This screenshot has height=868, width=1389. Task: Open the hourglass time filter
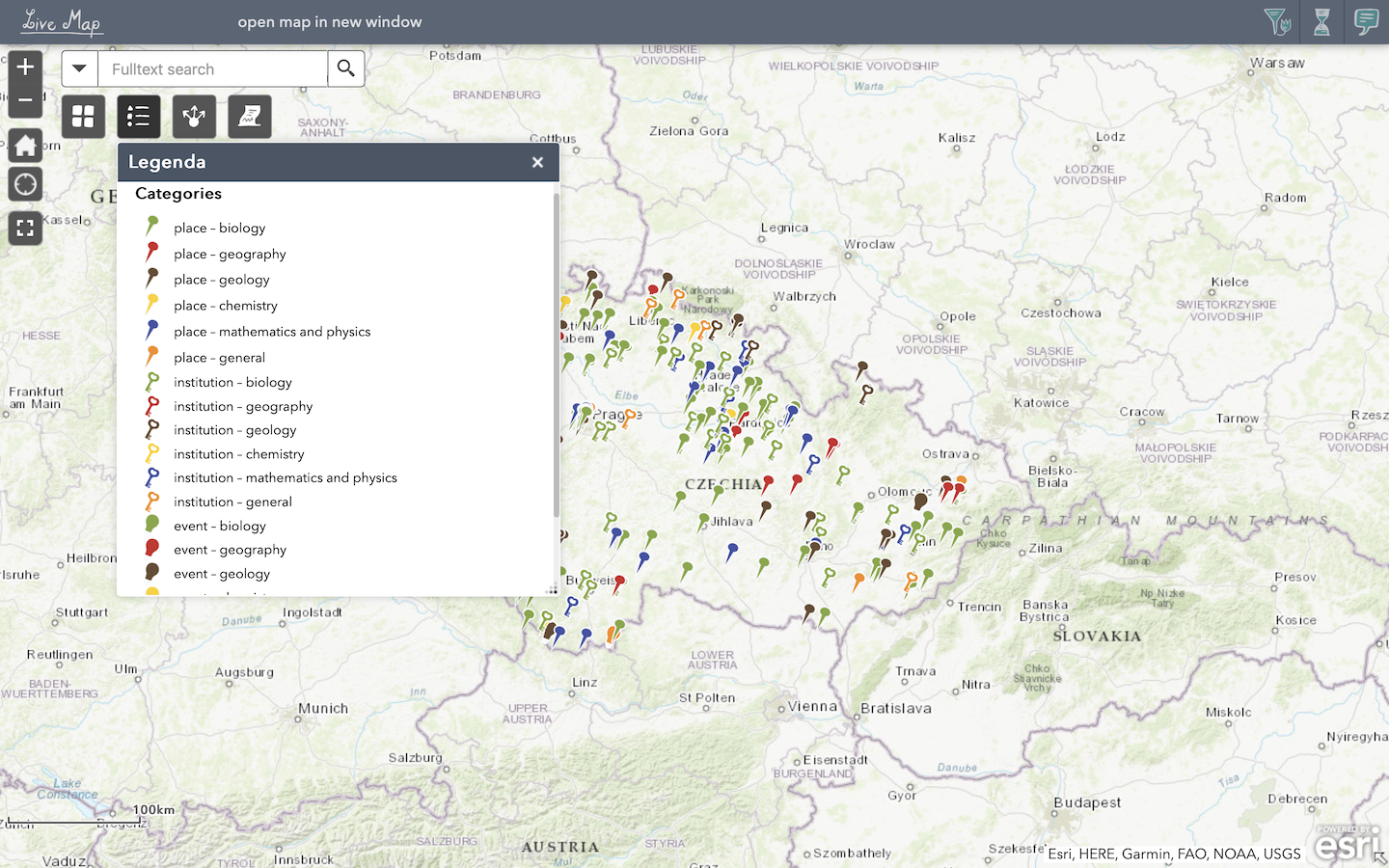click(1321, 21)
